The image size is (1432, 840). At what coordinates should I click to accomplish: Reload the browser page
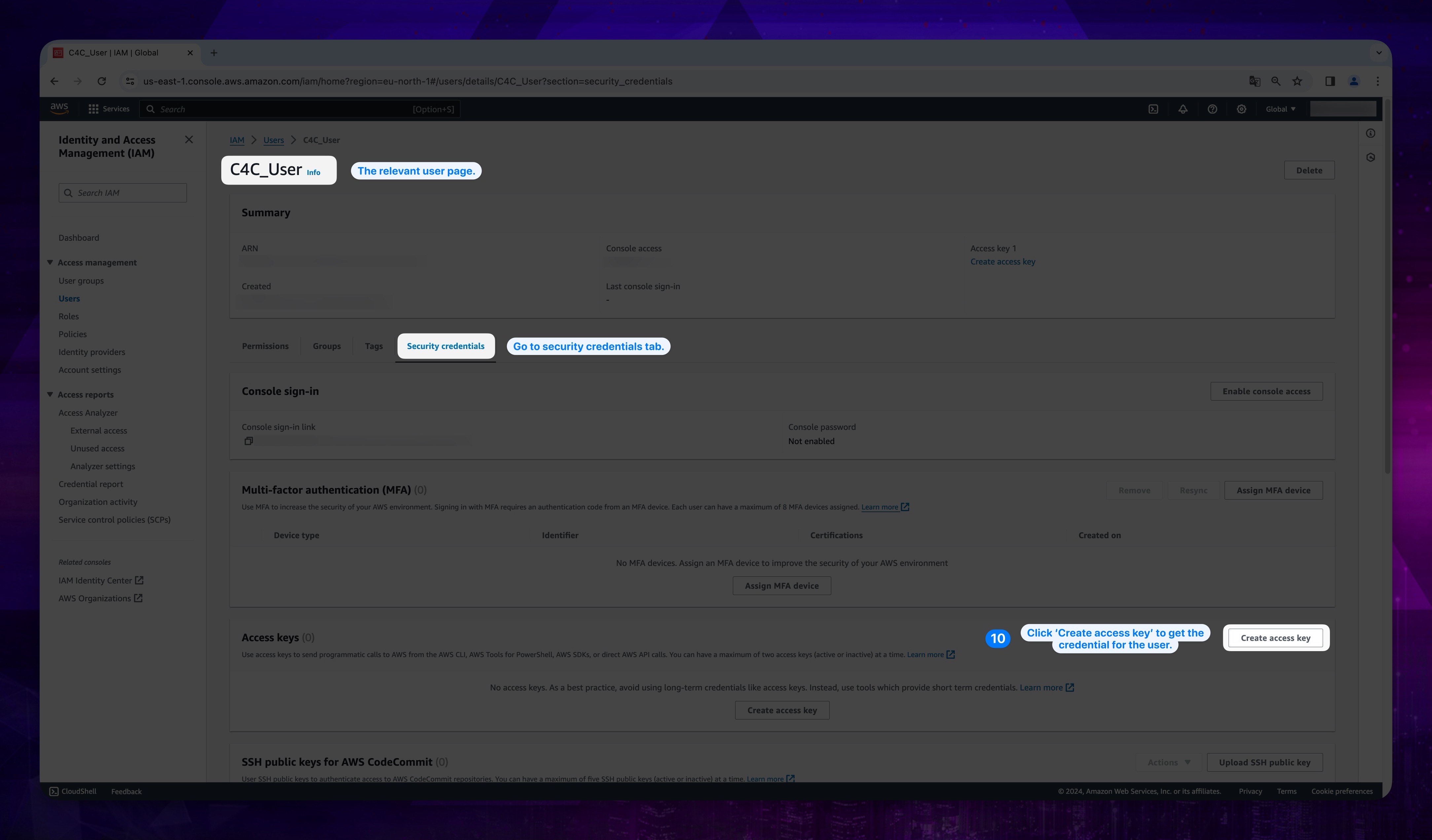[102, 81]
